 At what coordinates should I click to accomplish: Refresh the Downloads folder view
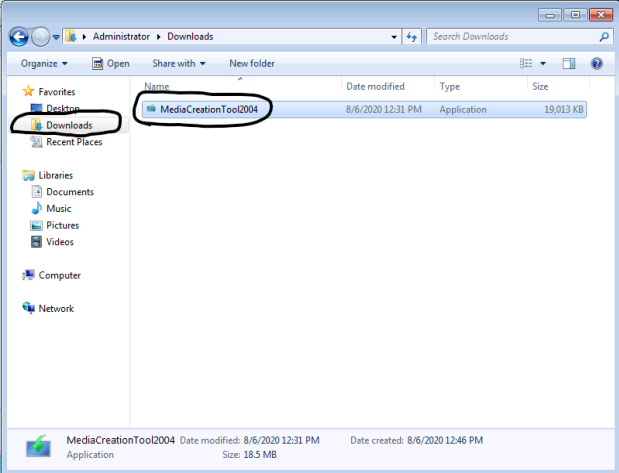coord(411,37)
